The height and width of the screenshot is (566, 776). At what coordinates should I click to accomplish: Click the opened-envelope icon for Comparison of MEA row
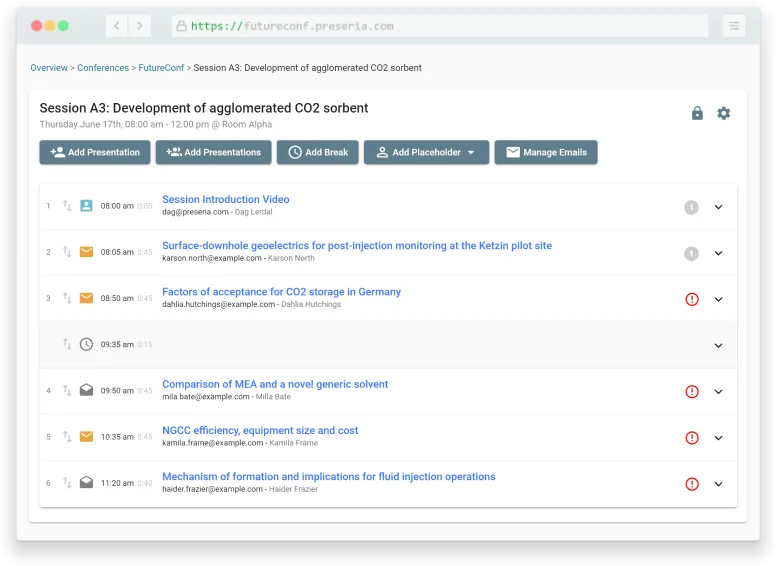86,390
